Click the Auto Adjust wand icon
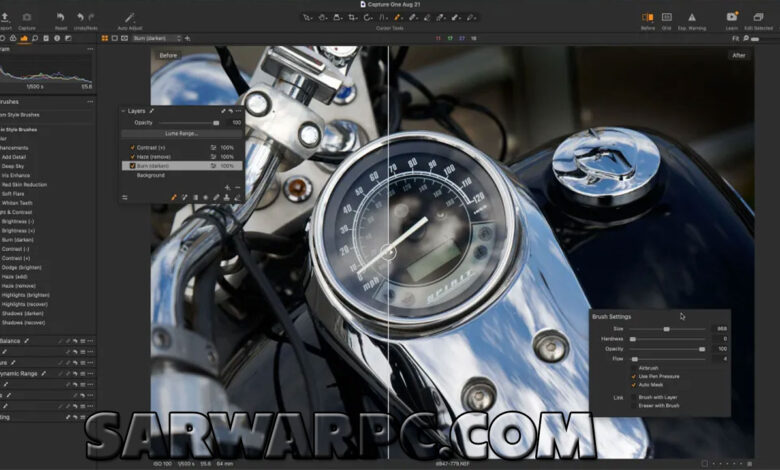The width and height of the screenshot is (780, 470). [129, 18]
